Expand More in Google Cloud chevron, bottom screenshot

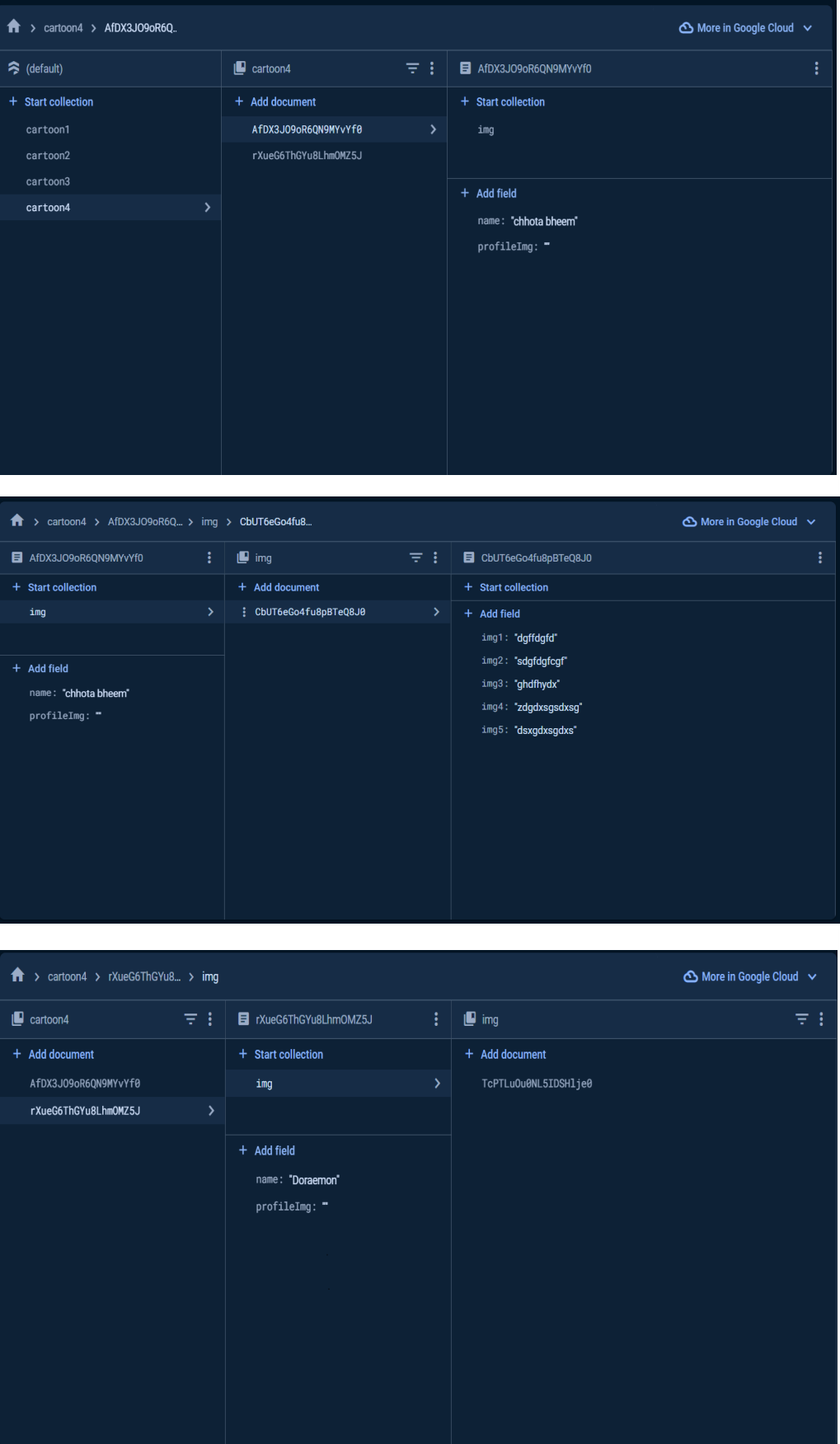point(812,976)
